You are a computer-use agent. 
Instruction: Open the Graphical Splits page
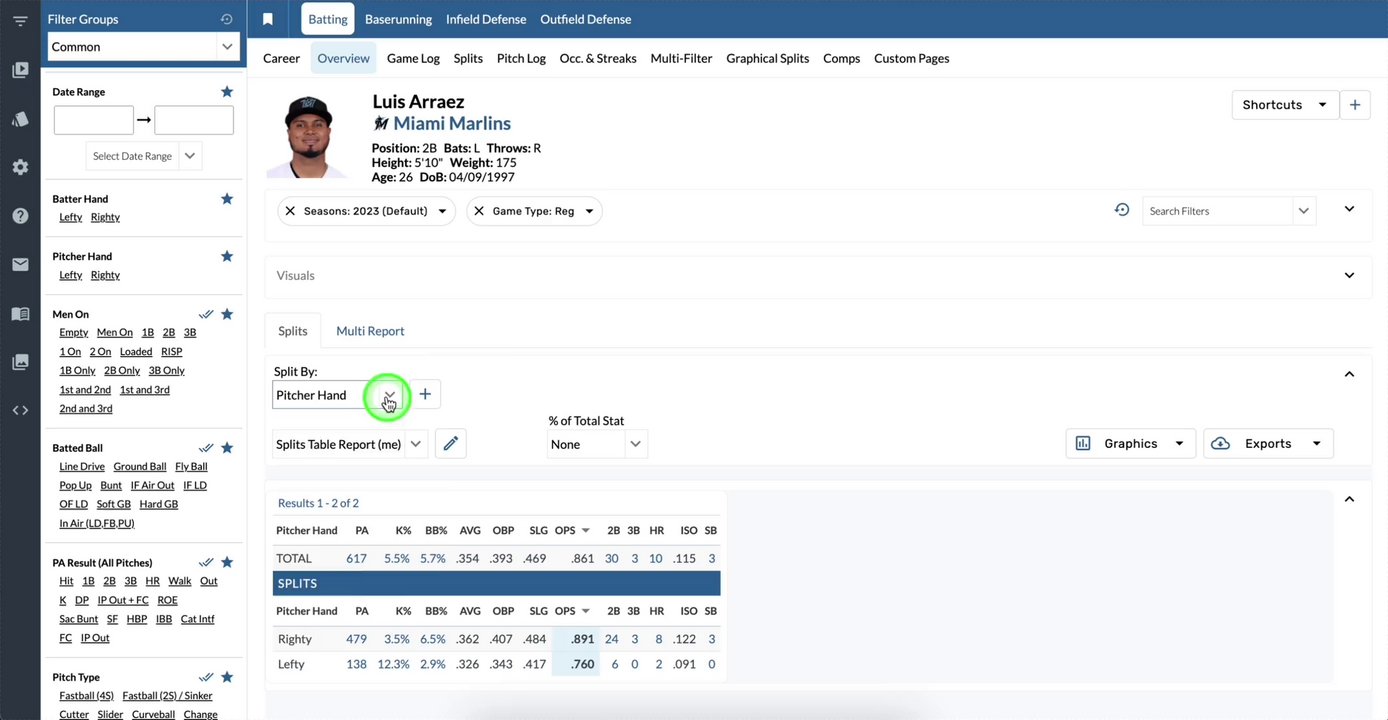pos(767,58)
